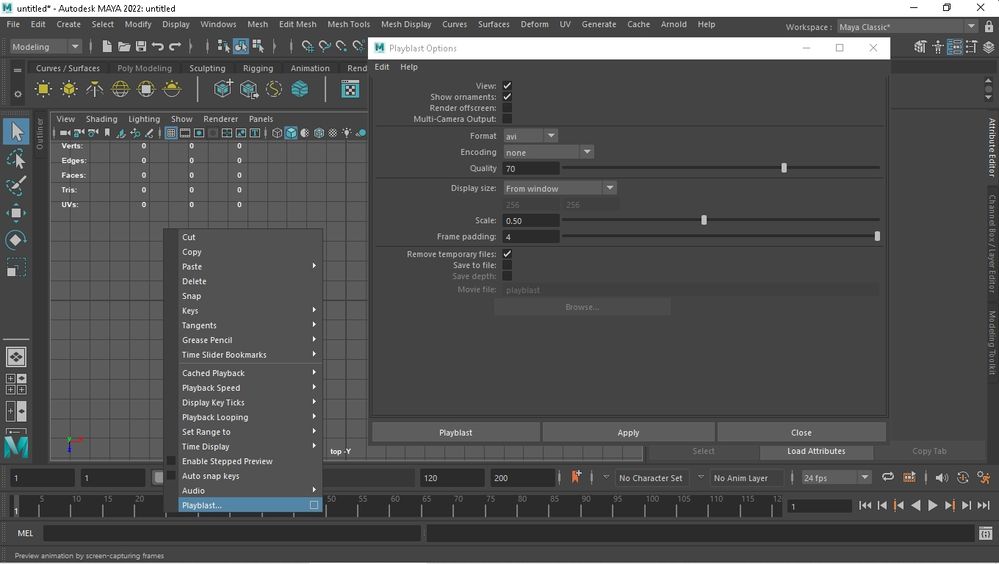This screenshot has width=999, height=564.
Task: Select Cached Playback context menu item
Action: [x=250, y=373]
